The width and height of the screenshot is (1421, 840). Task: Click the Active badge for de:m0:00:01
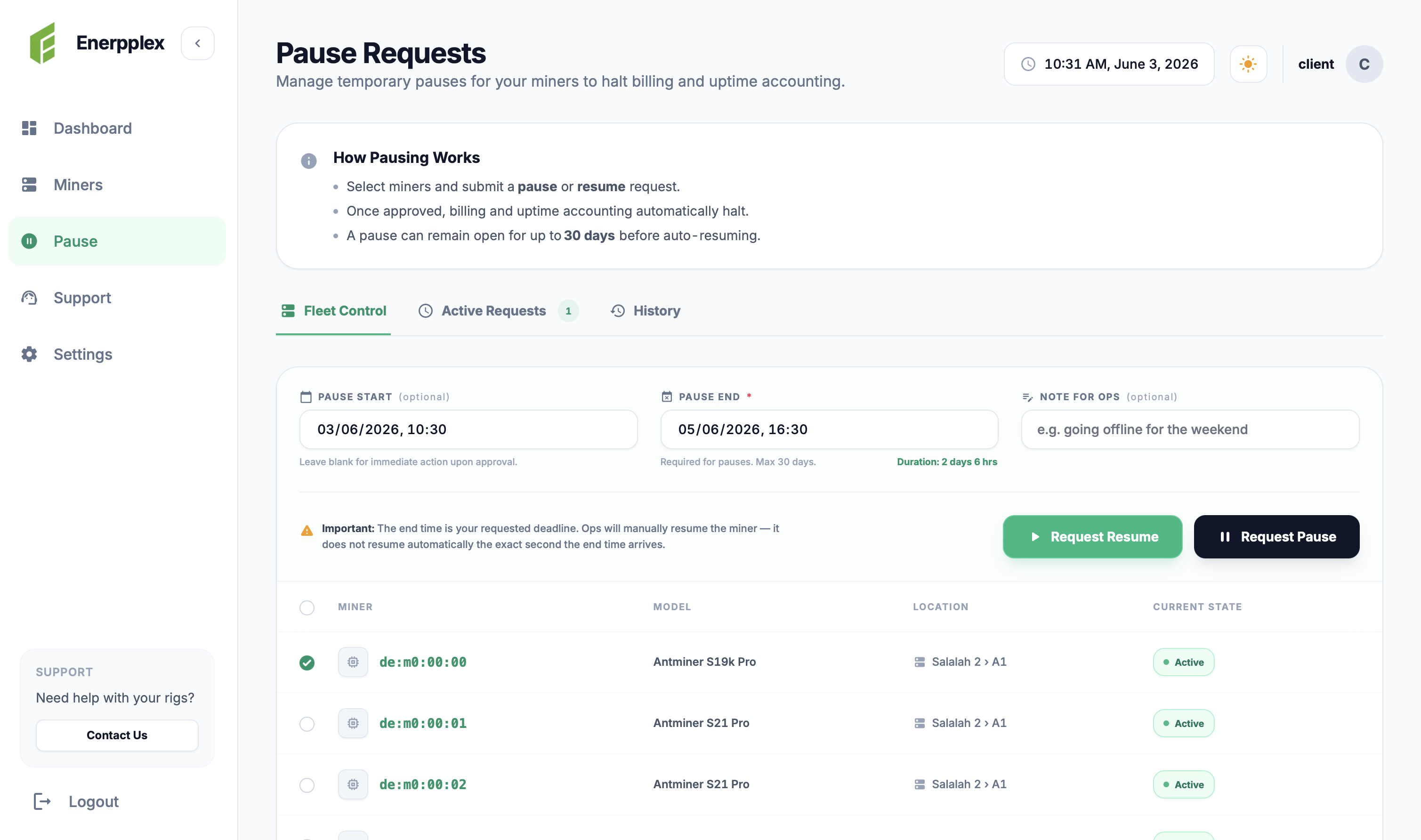[x=1183, y=723]
